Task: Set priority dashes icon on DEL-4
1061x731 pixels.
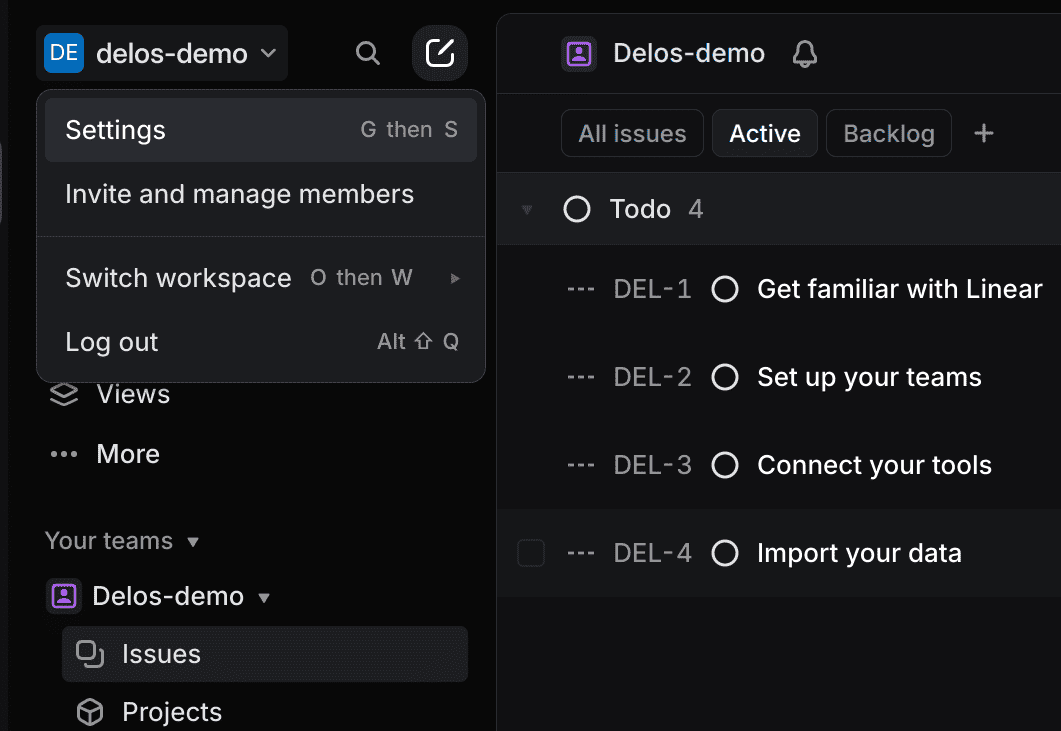Action: (x=581, y=553)
